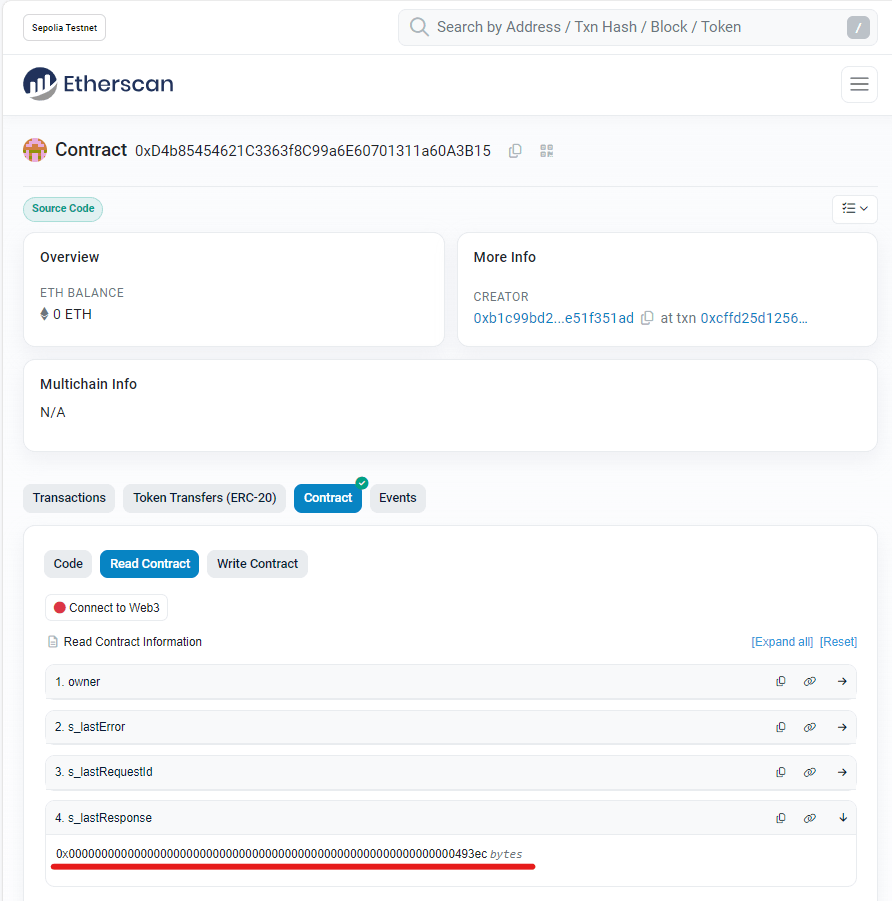This screenshot has width=892, height=901.
Task: Open creator address 0xb1c99bd2...e51f351ad
Action: [x=553, y=318]
